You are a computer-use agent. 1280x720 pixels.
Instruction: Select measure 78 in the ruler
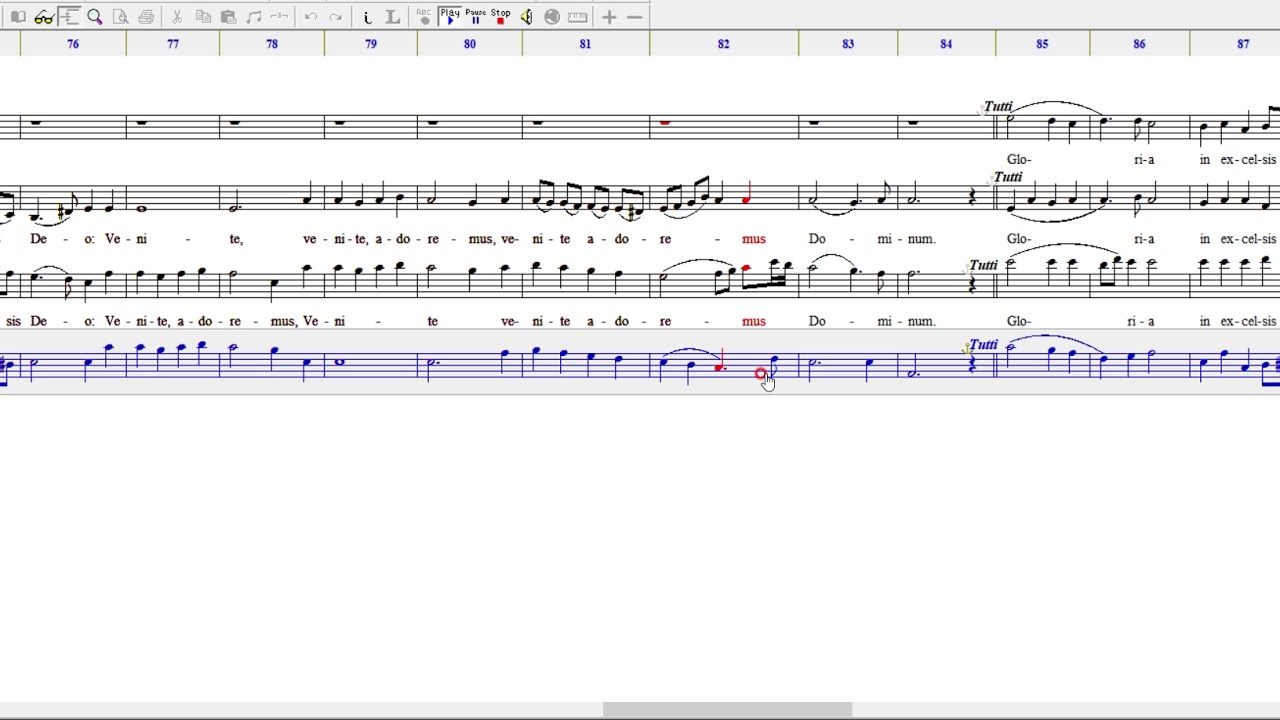click(x=272, y=44)
